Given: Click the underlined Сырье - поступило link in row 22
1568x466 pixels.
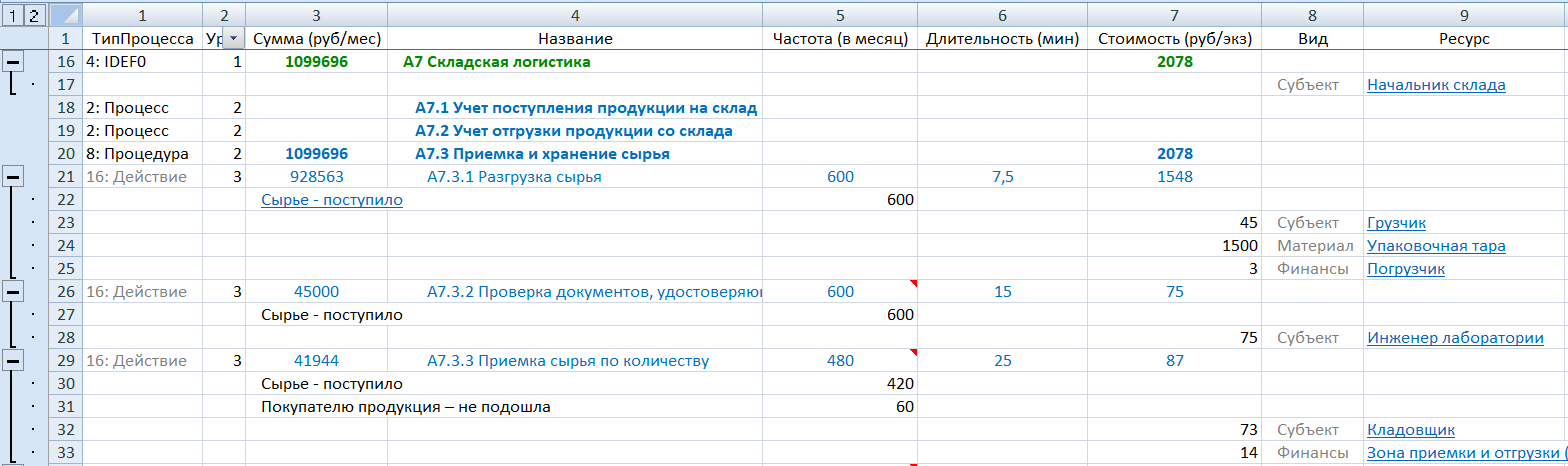Looking at the screenshot, I should 331,200.
